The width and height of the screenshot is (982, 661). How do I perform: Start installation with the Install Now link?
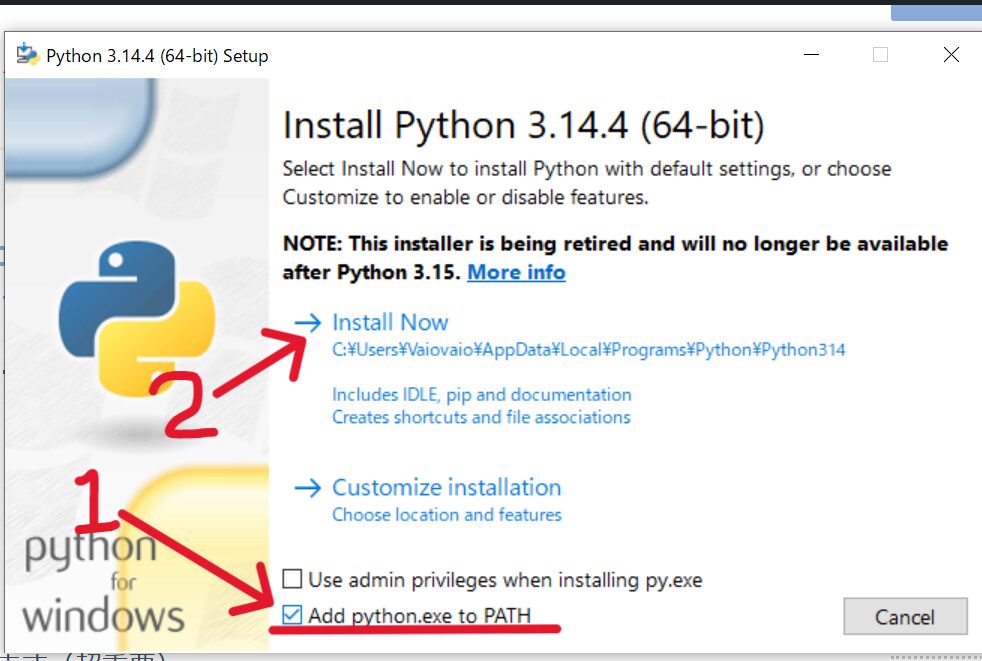tap(390, 322)
